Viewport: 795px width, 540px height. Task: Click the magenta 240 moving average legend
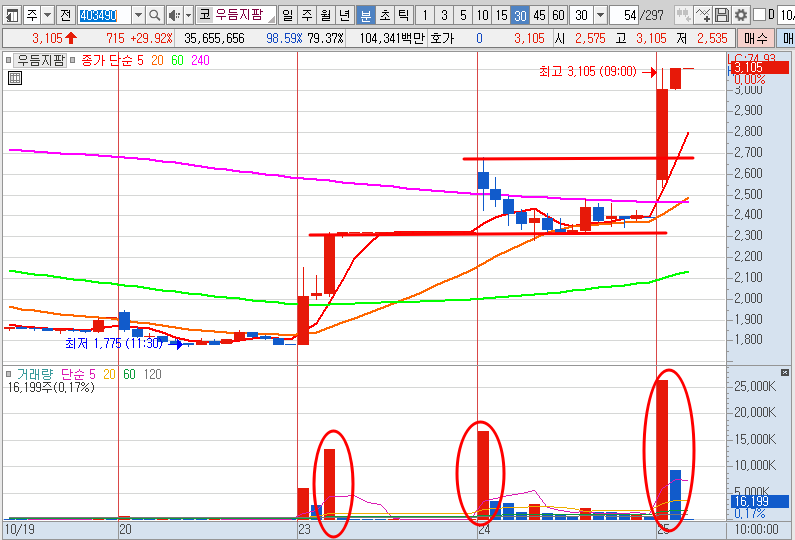click(x=200, y=60)
